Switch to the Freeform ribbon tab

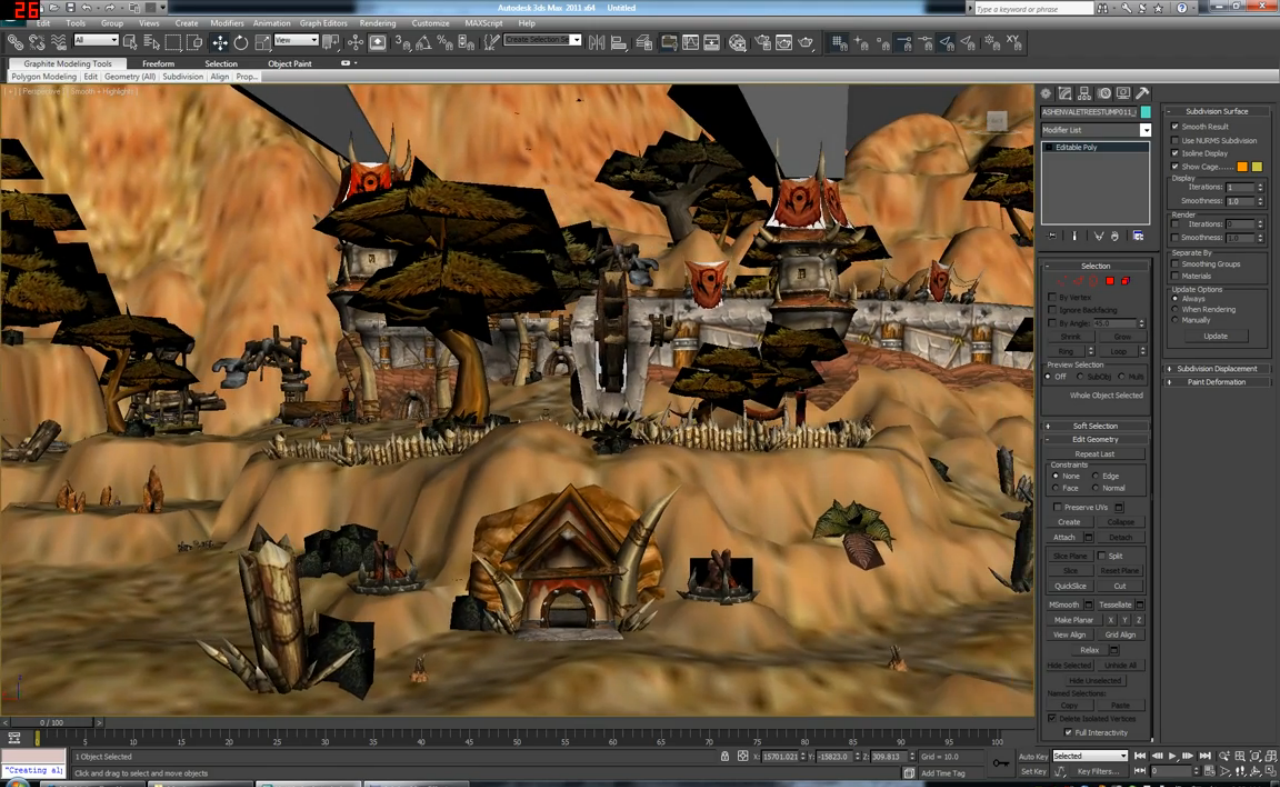click(x=158, y=63)
